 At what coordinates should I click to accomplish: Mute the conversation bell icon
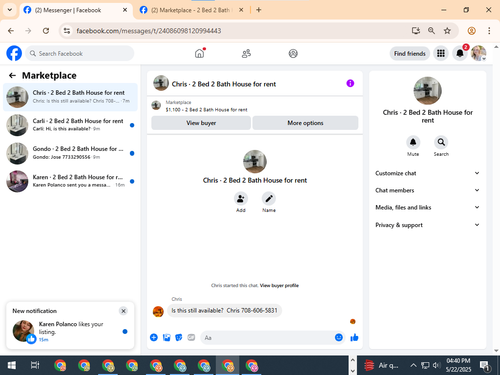tap(413, 142)
